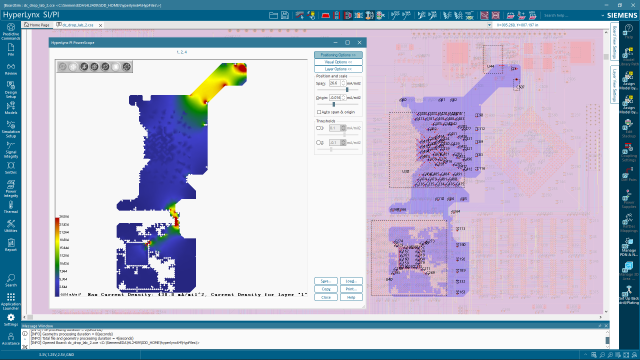Enable the Auto span & origin checkbox
Image resolution: width=640 pixels, height=360 pixels.
pyautogui.click(x=319, y=112)
